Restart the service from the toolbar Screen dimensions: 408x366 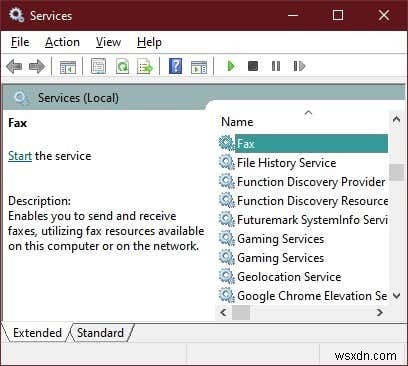[x=299, y=66]
